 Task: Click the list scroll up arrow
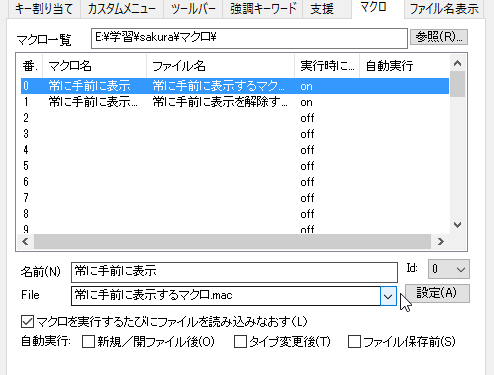tap(457, 63)
